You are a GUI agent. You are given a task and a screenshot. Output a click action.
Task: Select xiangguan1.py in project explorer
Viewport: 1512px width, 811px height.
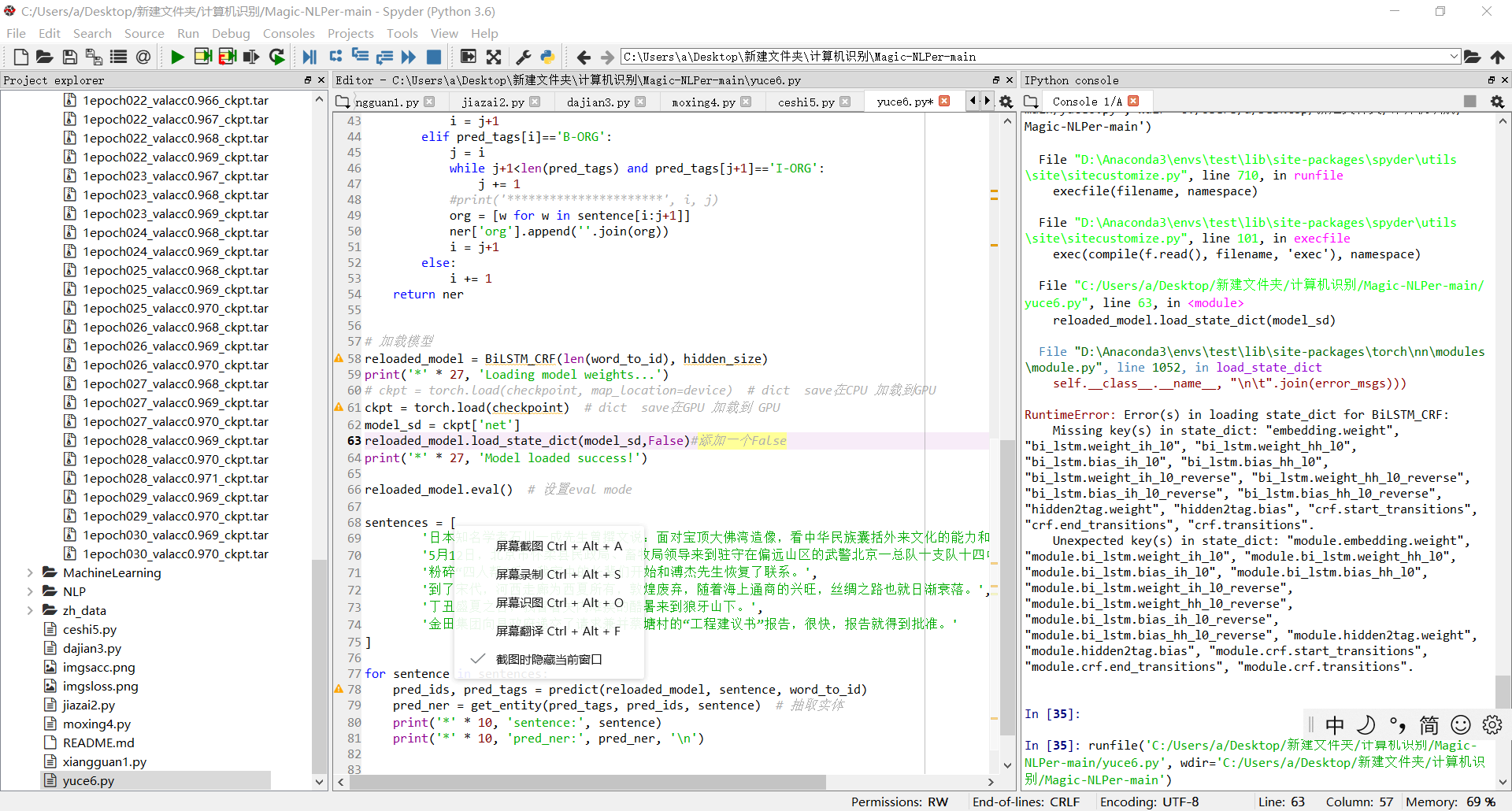(105, 761)
